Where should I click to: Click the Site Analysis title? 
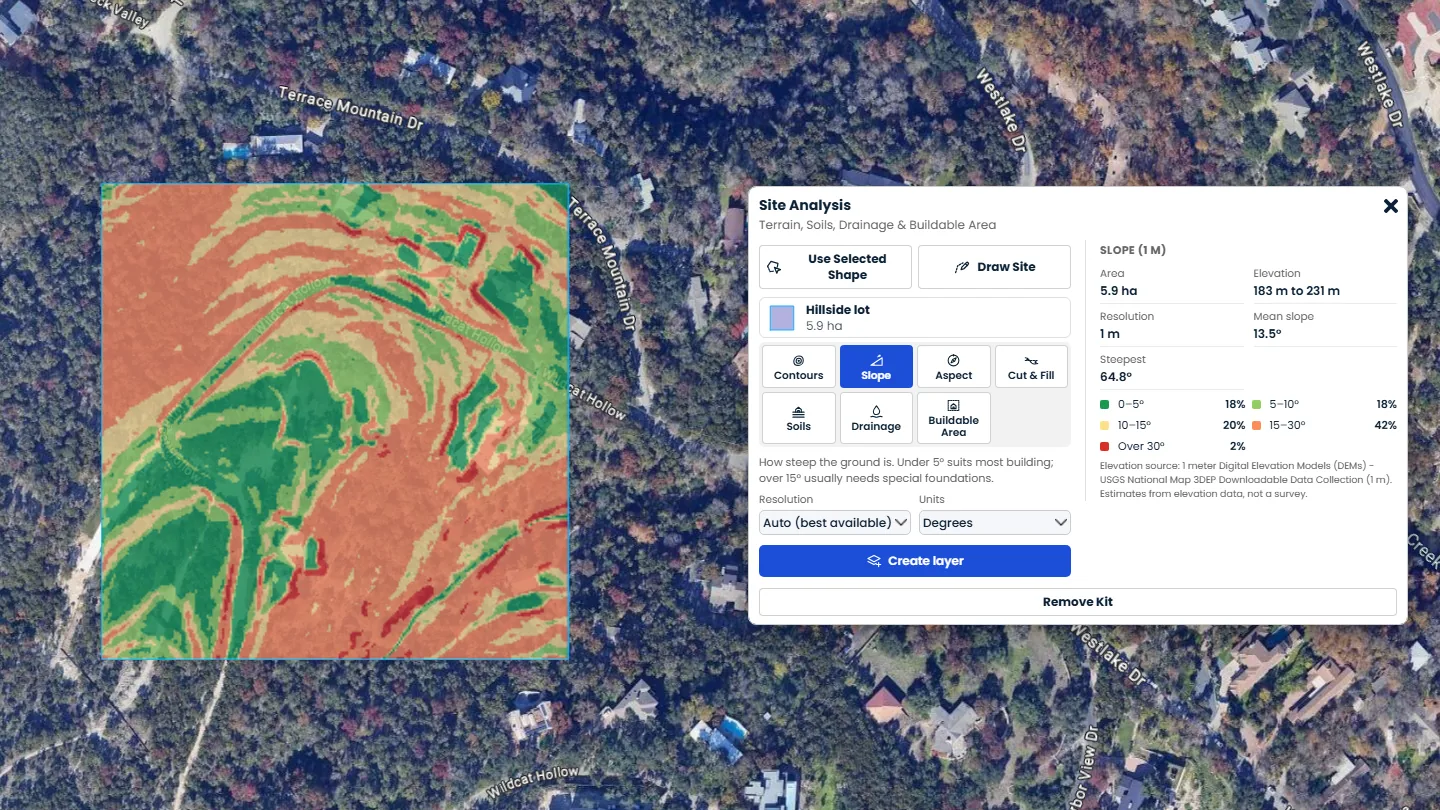(x=804, y=205)
